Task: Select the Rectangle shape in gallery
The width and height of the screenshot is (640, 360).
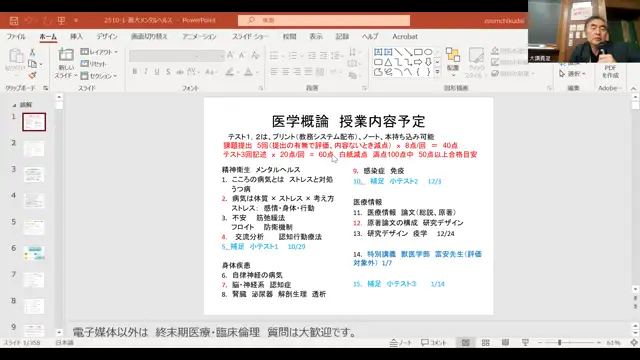Action: click(418, 52)
